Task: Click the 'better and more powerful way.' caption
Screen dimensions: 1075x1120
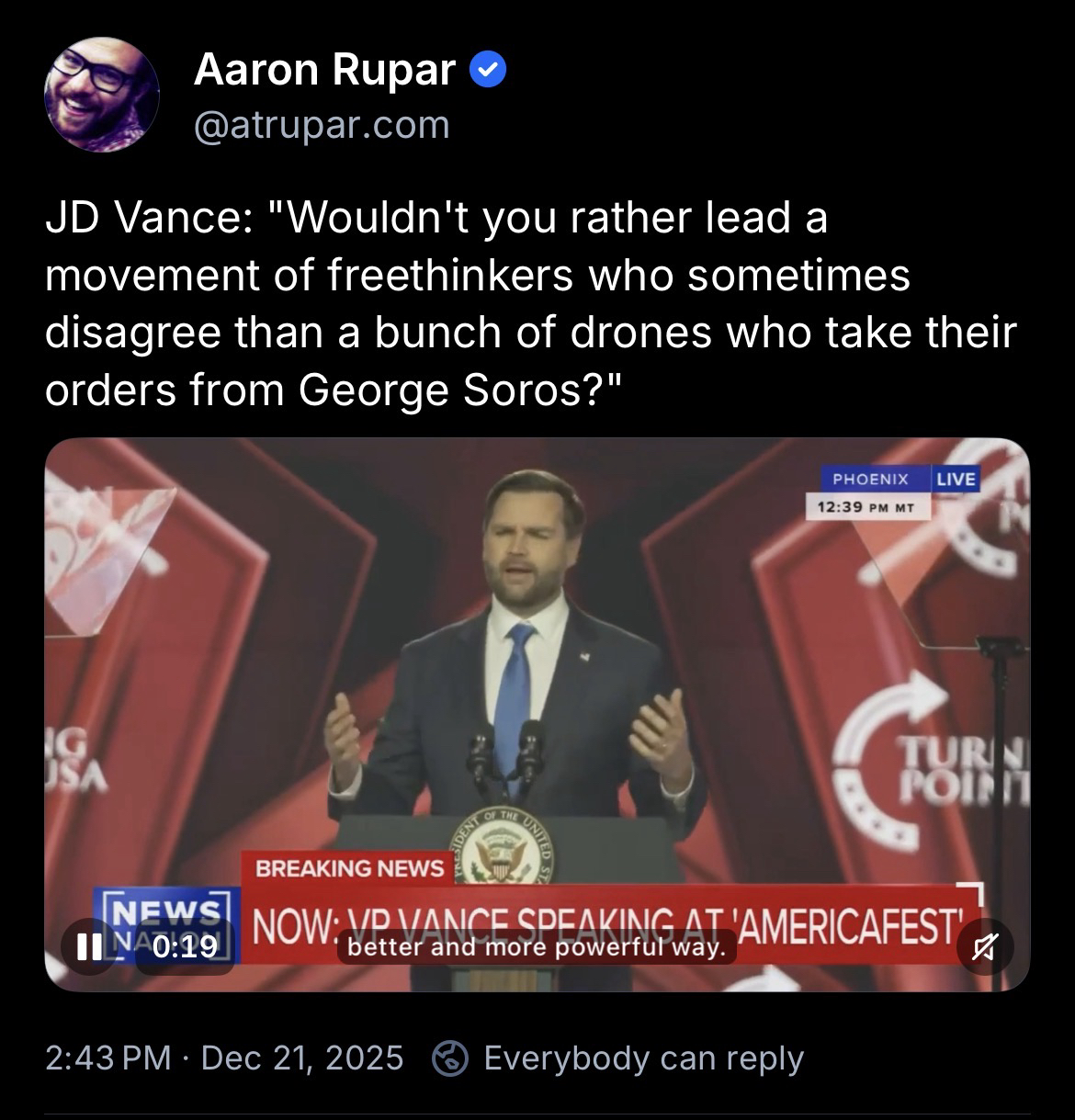Action: click(x=537, y=946)
